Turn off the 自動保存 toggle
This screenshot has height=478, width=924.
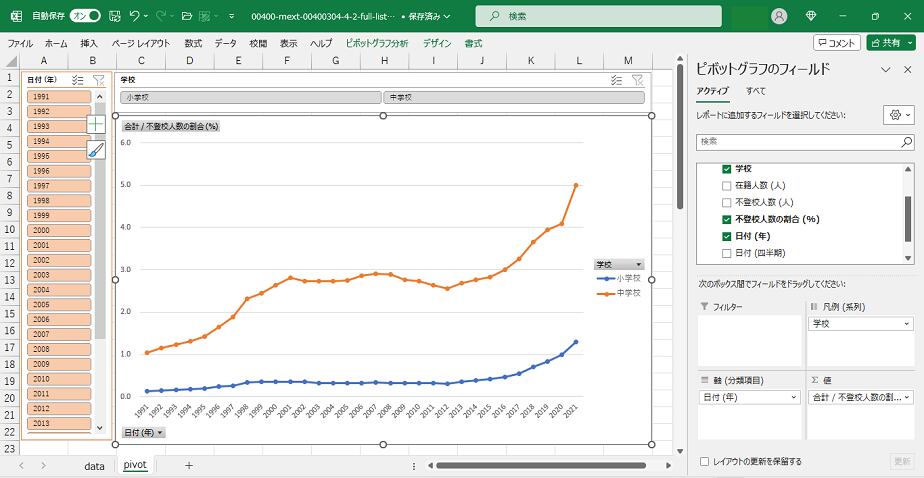click(x=85, y=17)
